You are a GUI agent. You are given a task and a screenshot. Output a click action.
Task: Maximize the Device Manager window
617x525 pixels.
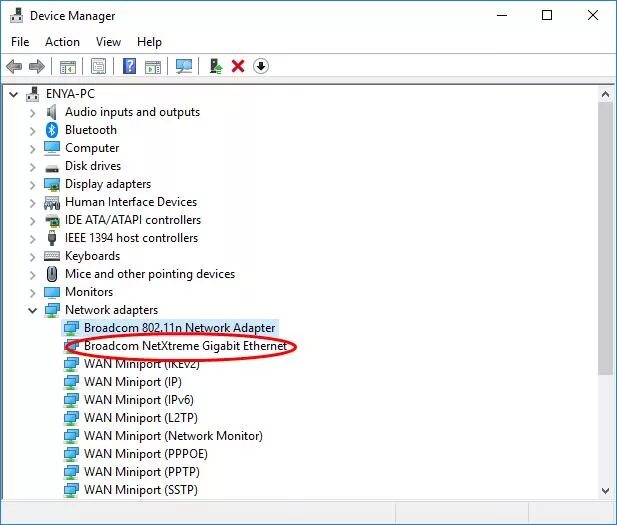tap(547, 15)
